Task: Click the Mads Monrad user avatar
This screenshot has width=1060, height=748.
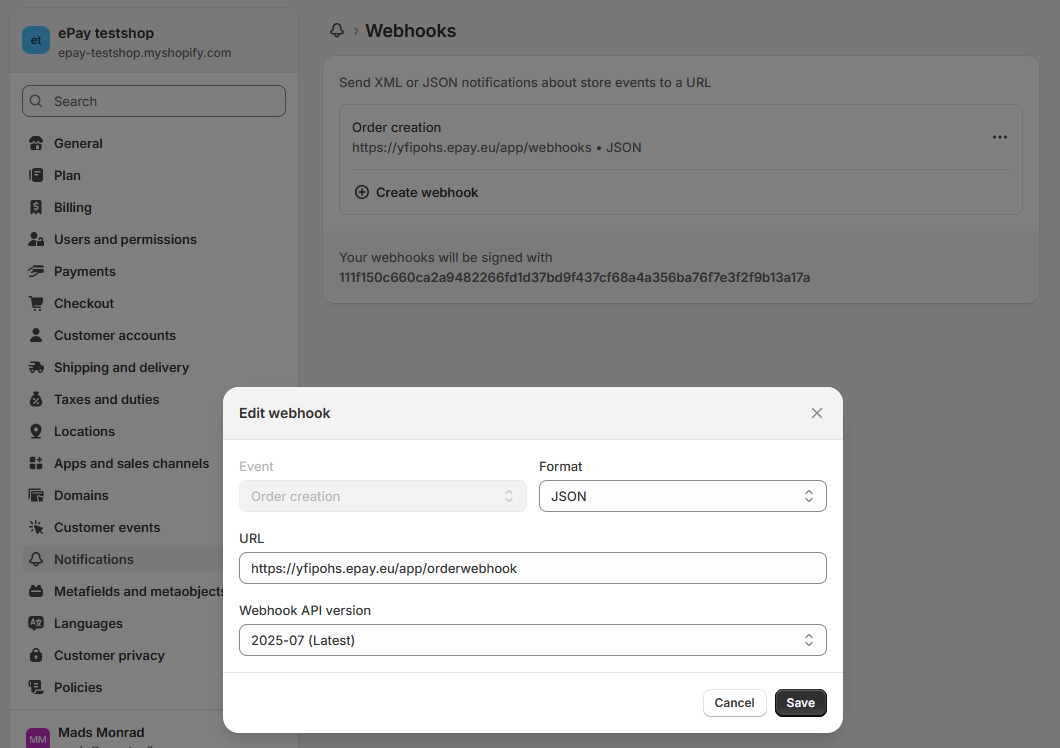Action: (x=37, y=739)
